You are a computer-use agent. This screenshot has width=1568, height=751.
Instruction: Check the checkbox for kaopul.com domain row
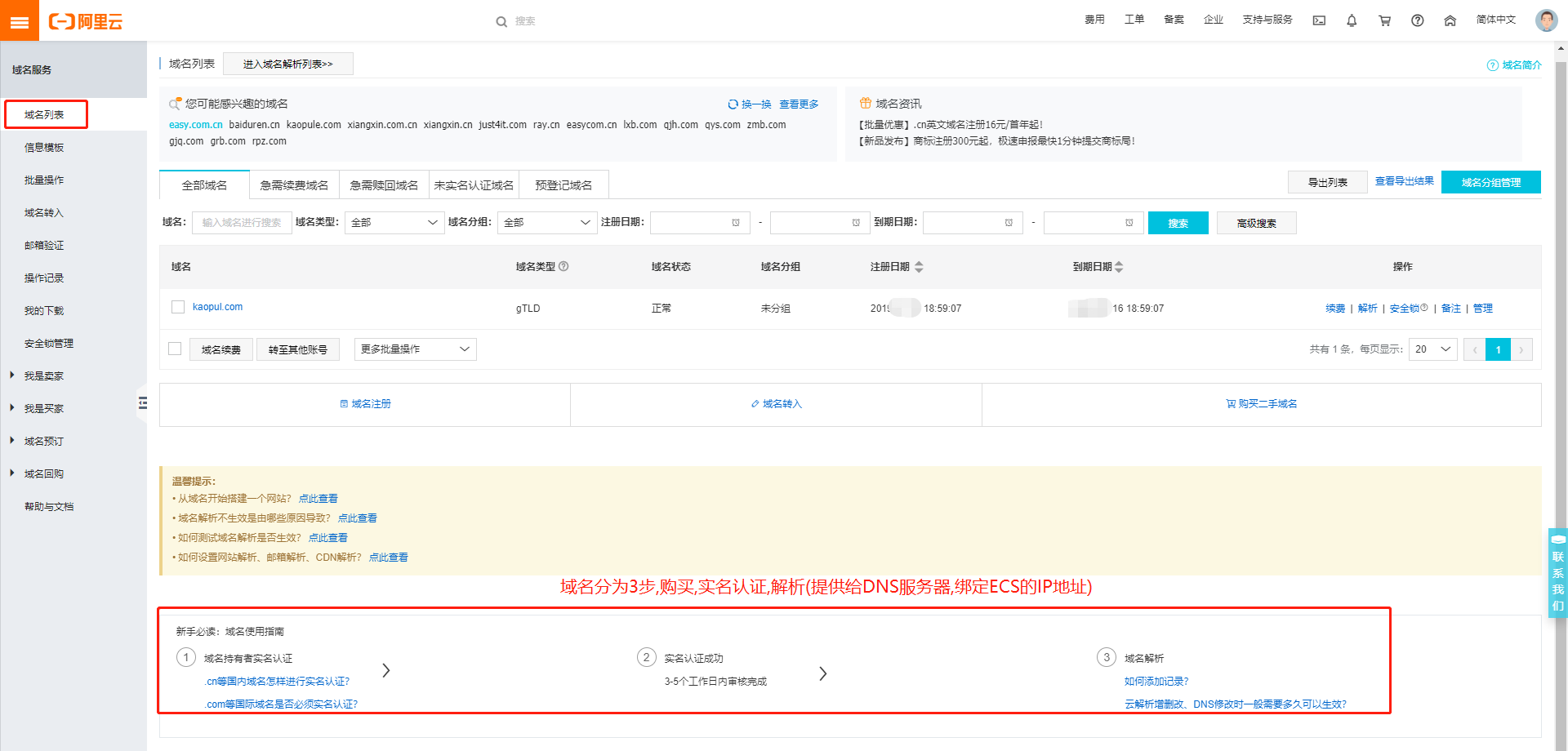tap(178, 307)
